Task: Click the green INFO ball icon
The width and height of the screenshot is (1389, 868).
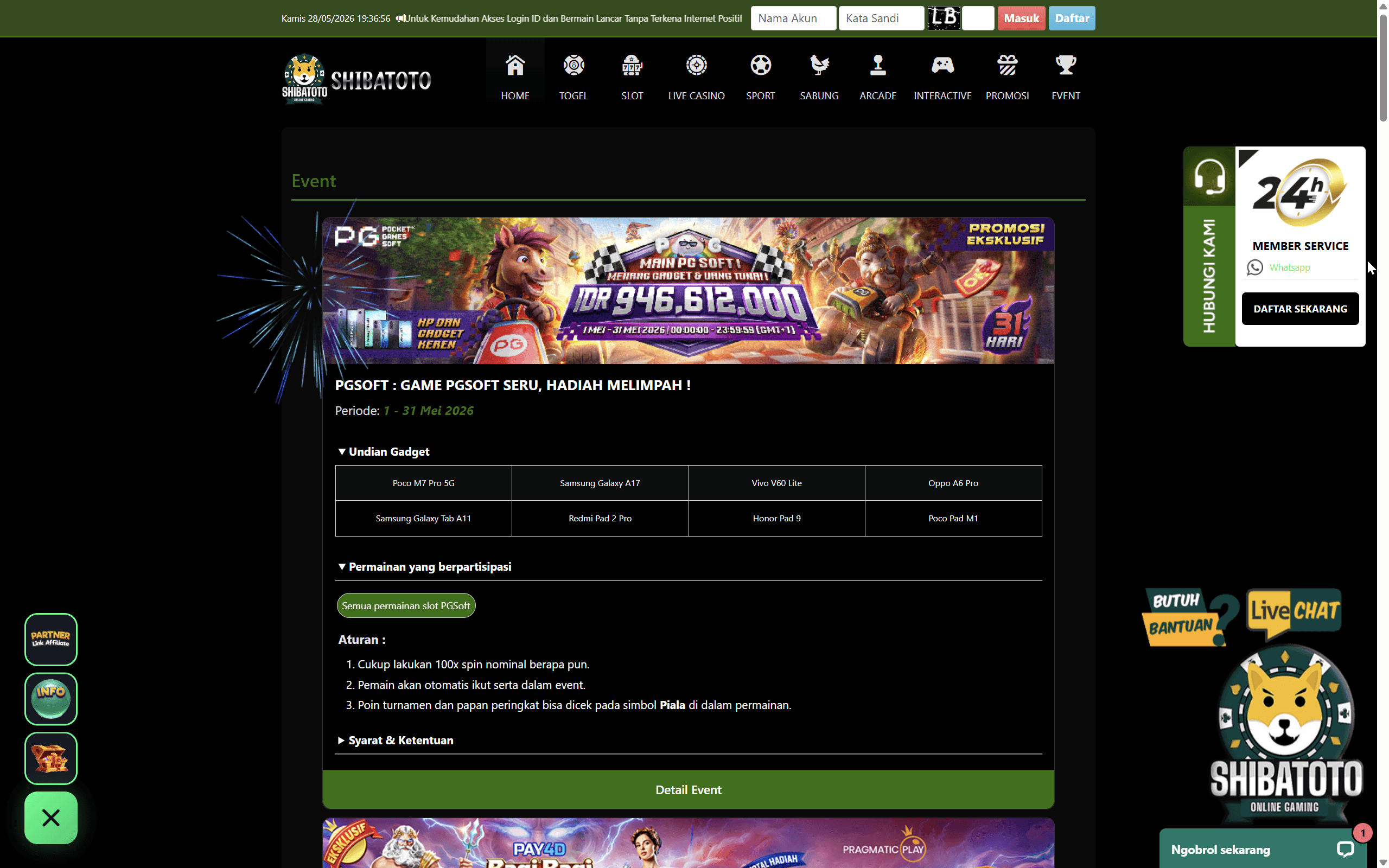Action: (x=50, y=699)
